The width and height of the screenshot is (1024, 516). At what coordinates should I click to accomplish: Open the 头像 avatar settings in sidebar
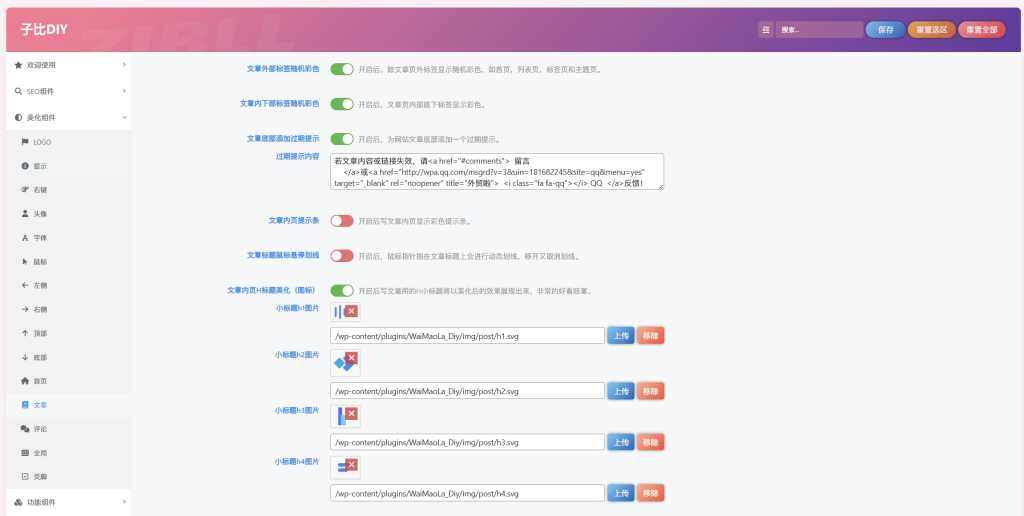40,214
